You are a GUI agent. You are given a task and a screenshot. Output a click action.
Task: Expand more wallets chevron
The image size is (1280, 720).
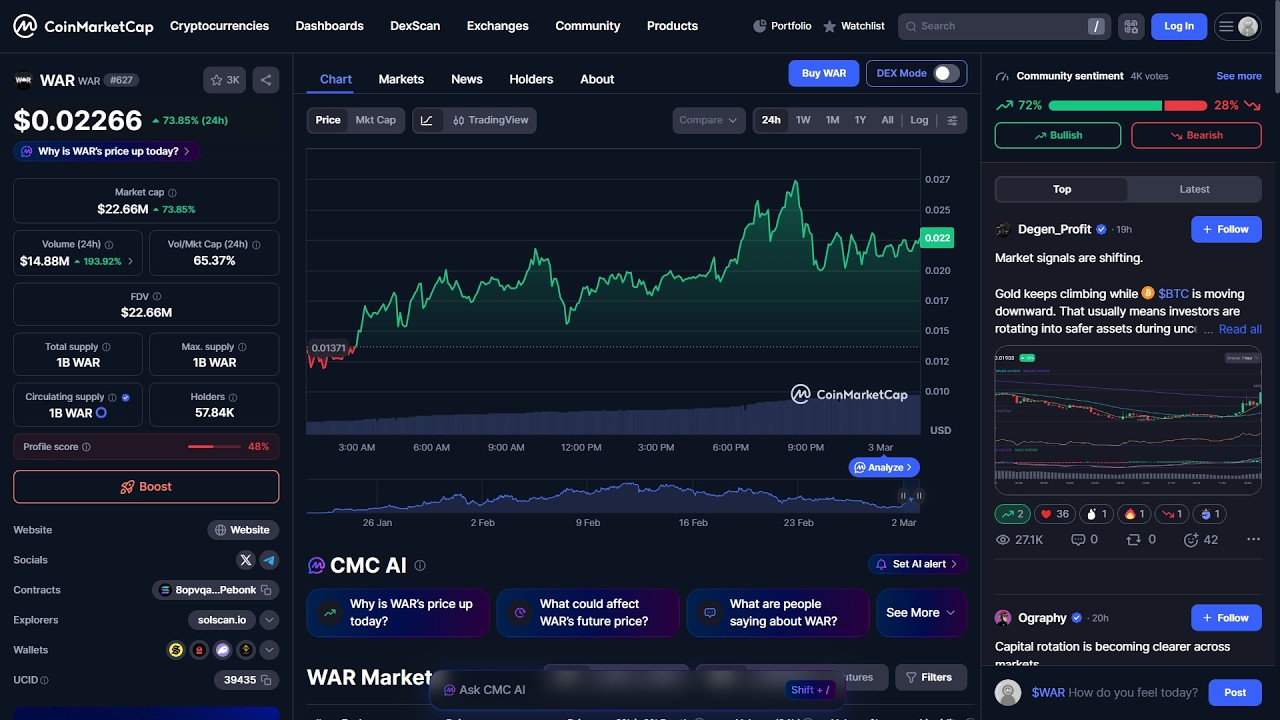[x=269, y=650]
